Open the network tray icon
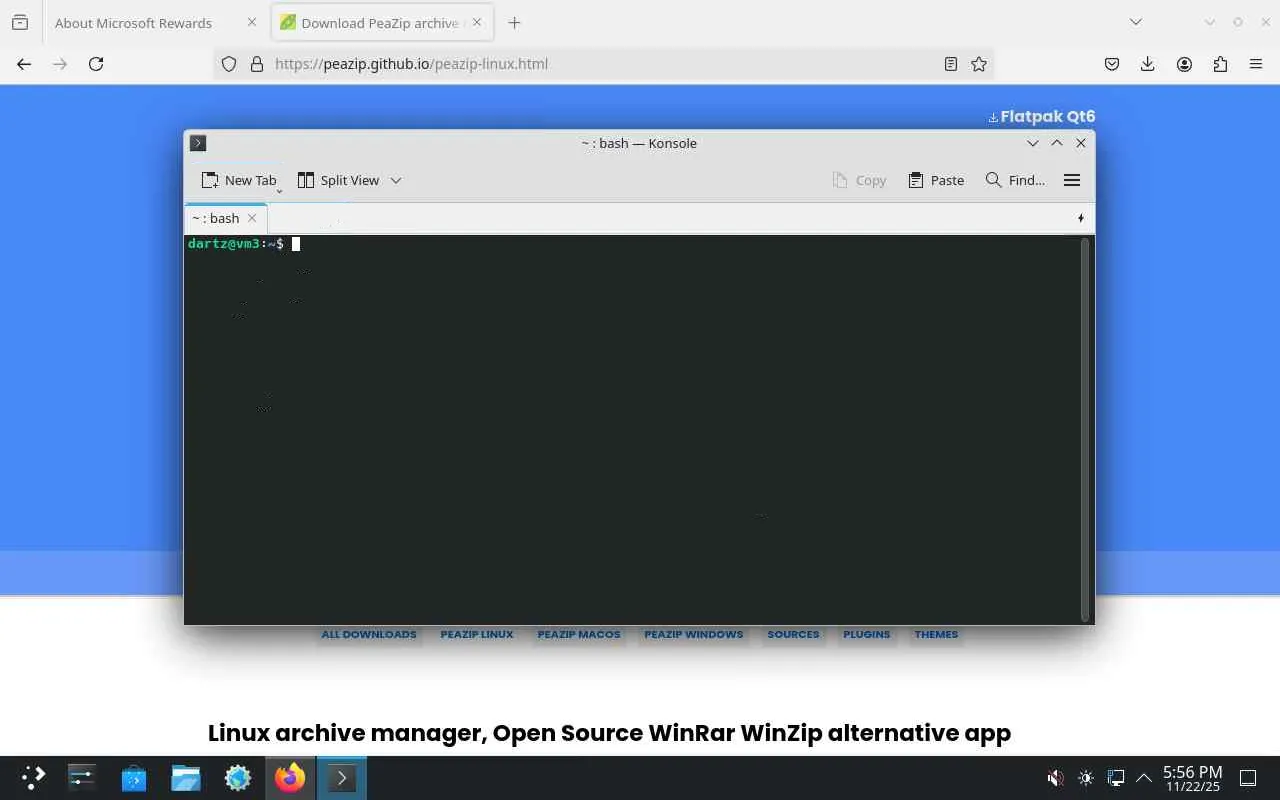This screenshot has height=800, width=1280. coord(1116,778)
